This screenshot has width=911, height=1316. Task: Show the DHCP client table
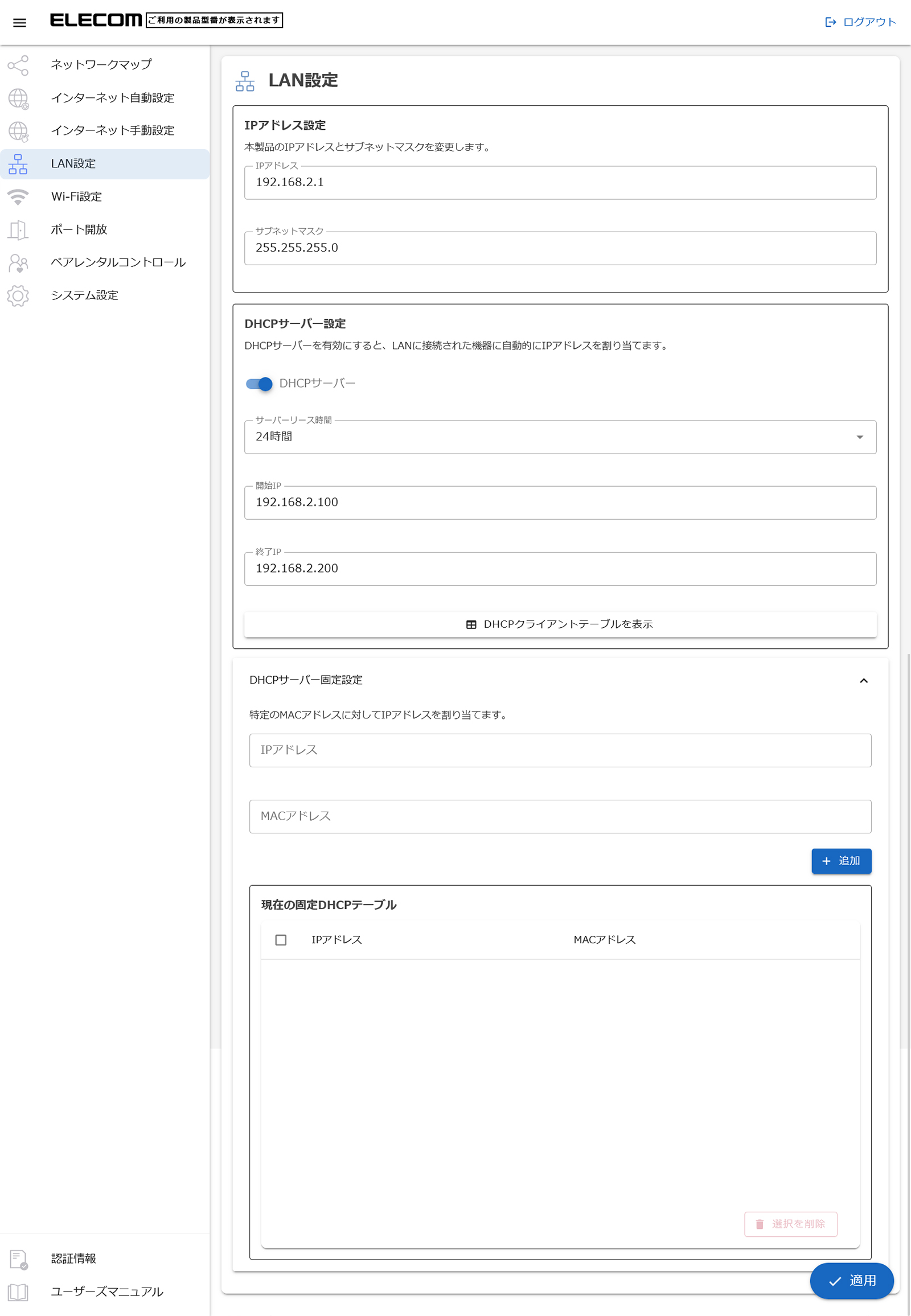coord(559,624)
